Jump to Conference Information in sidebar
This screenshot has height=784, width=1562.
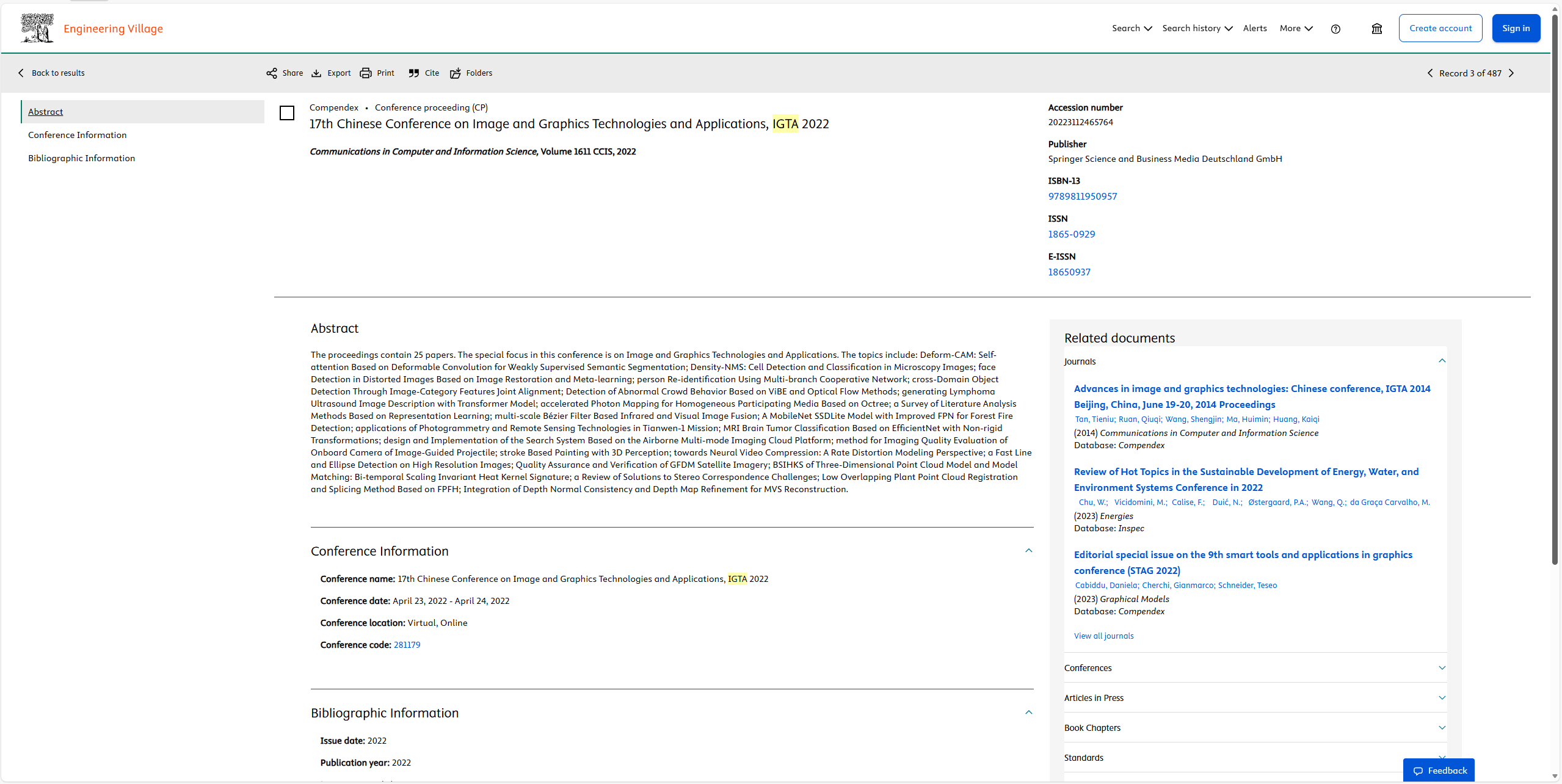click(x=78, y=135)
